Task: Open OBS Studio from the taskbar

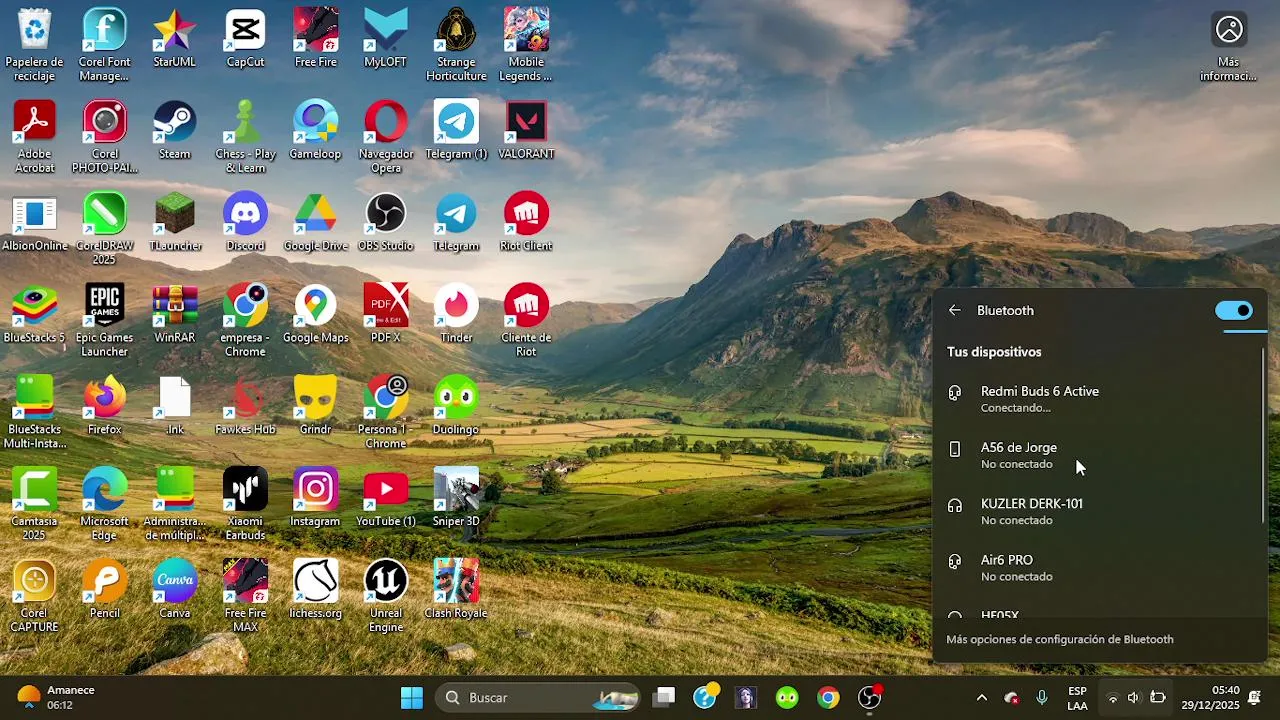Action: (870, 697)
